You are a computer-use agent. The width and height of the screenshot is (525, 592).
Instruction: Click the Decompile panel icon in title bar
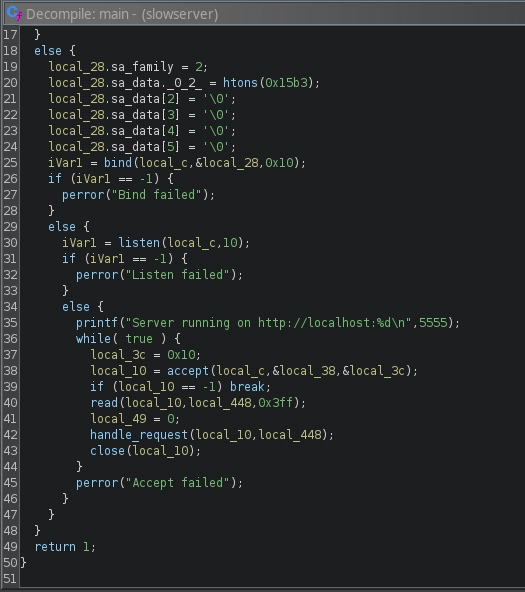click(14, 14)
